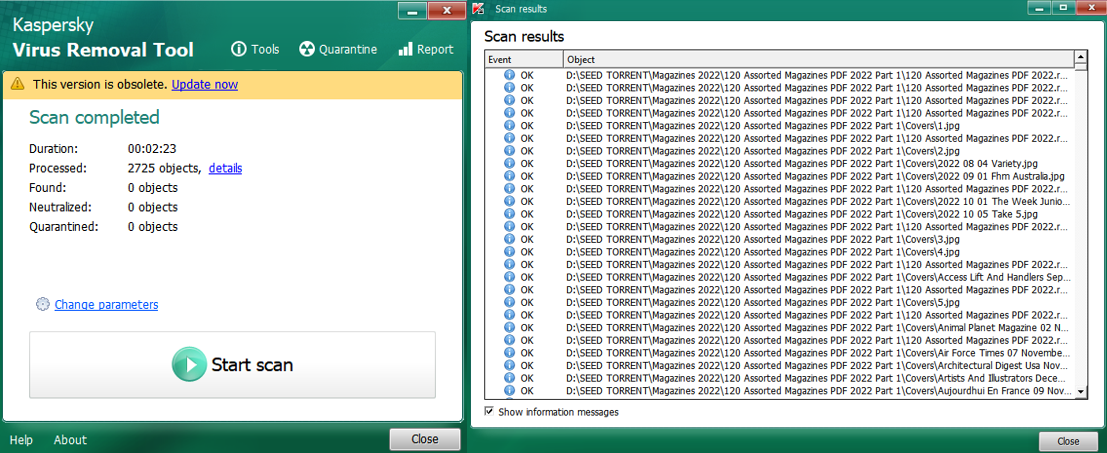Click info icon of the Fhm Australia.jpg row
The height and width of the screenshot is (453, 1107).
tap(509, 176)
